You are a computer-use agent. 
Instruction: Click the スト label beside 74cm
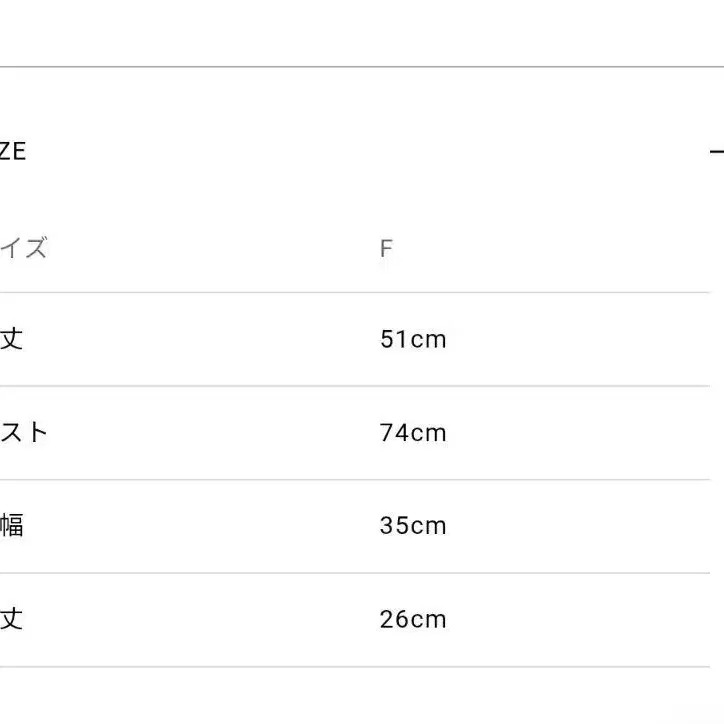tap(24, 433)
